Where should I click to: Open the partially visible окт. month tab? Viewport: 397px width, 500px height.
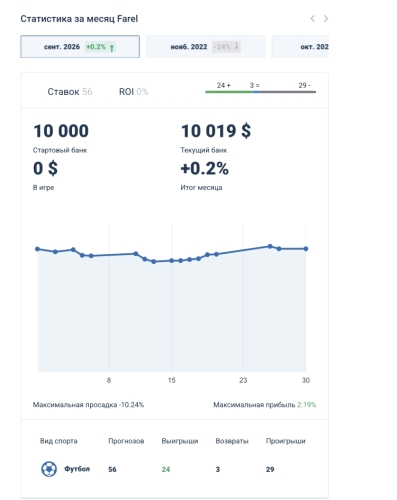click(300, 47)
